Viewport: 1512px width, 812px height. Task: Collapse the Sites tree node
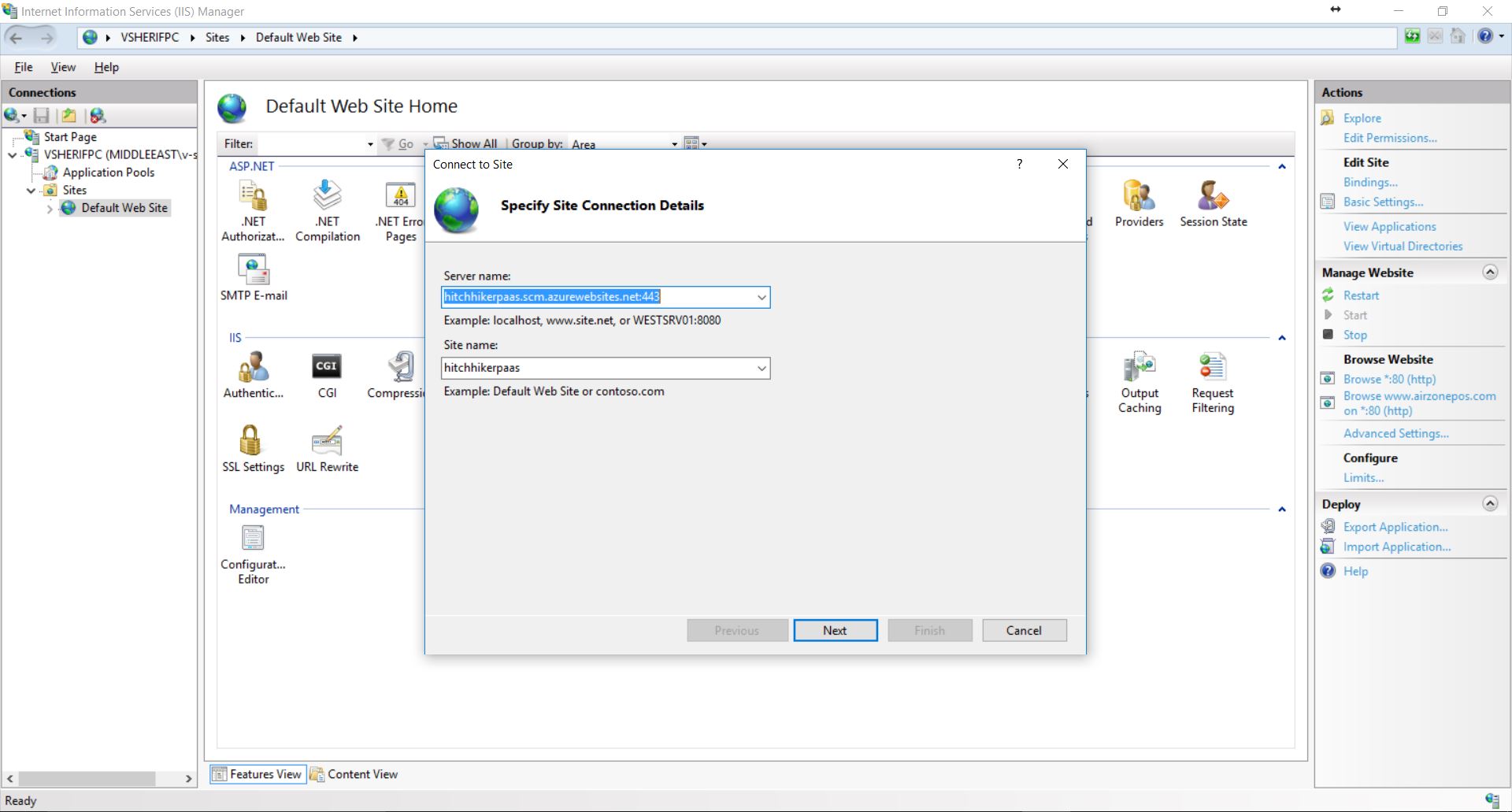[x=31, y=191]
